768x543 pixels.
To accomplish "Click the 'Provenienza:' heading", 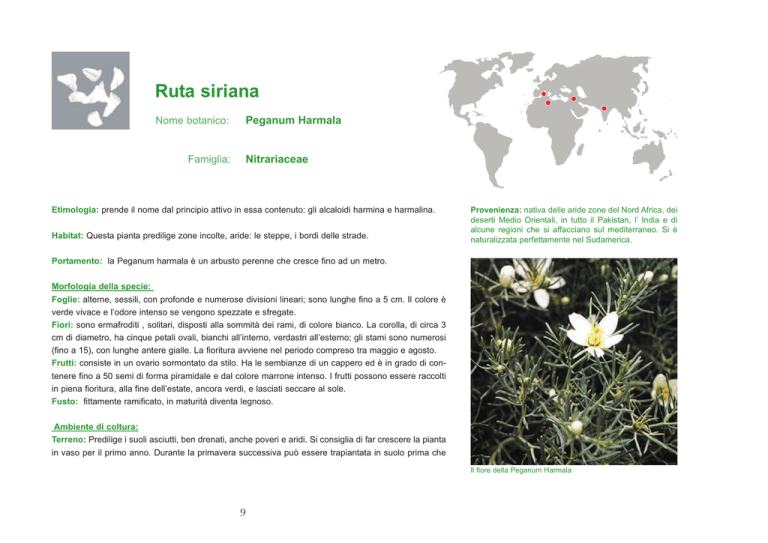I will [496, 210].
